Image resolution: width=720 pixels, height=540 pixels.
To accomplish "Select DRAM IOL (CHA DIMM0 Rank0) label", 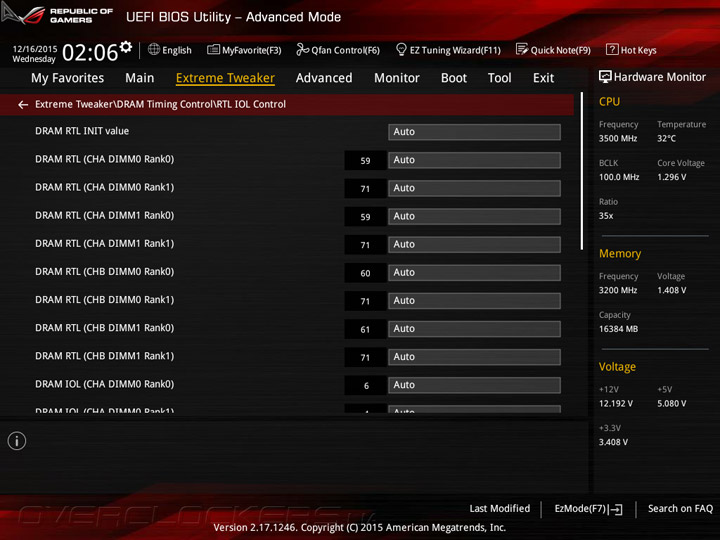I will click(x=105, y=384).
